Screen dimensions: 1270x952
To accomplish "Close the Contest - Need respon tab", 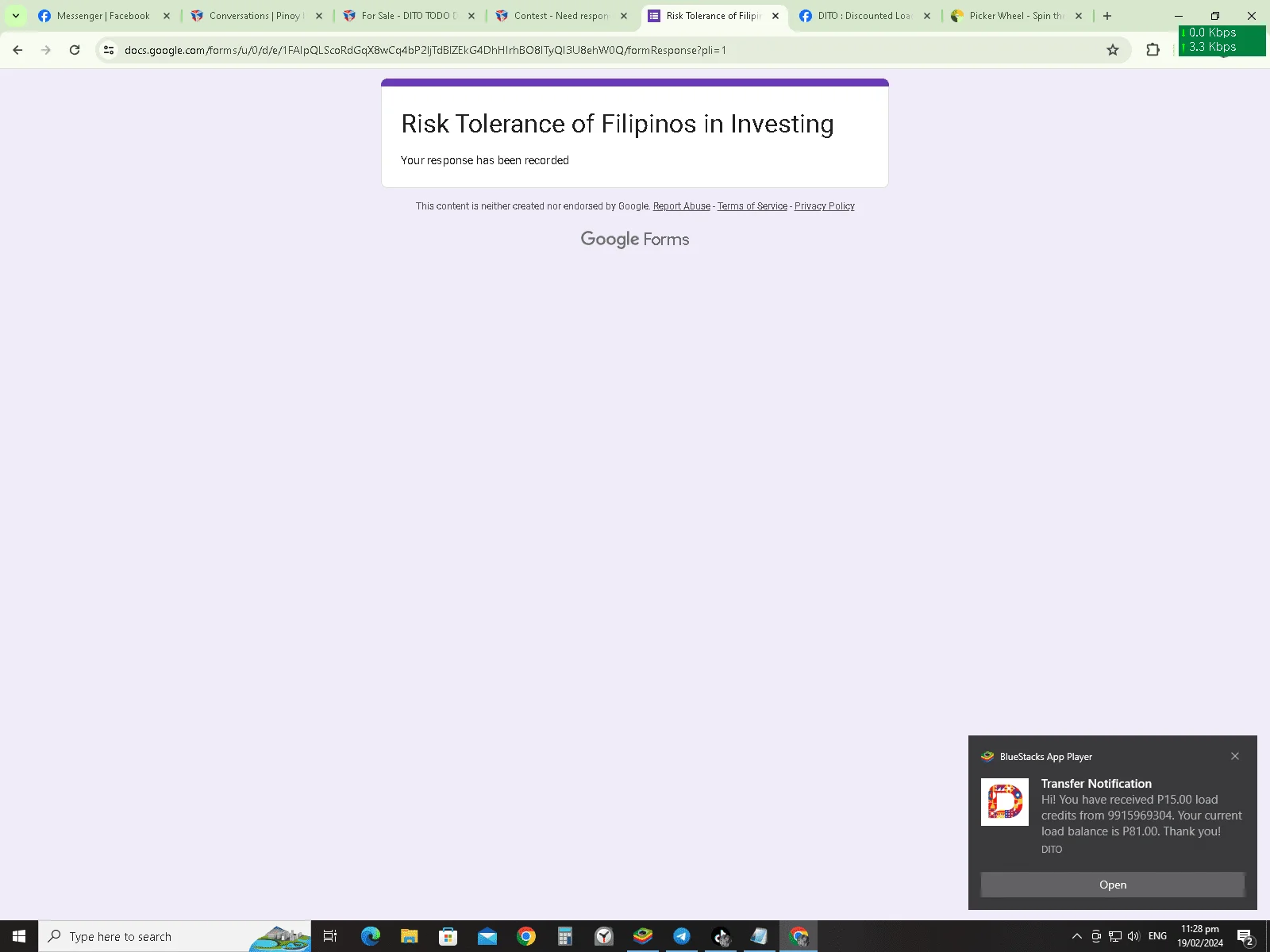I will [x=624, y=16].
